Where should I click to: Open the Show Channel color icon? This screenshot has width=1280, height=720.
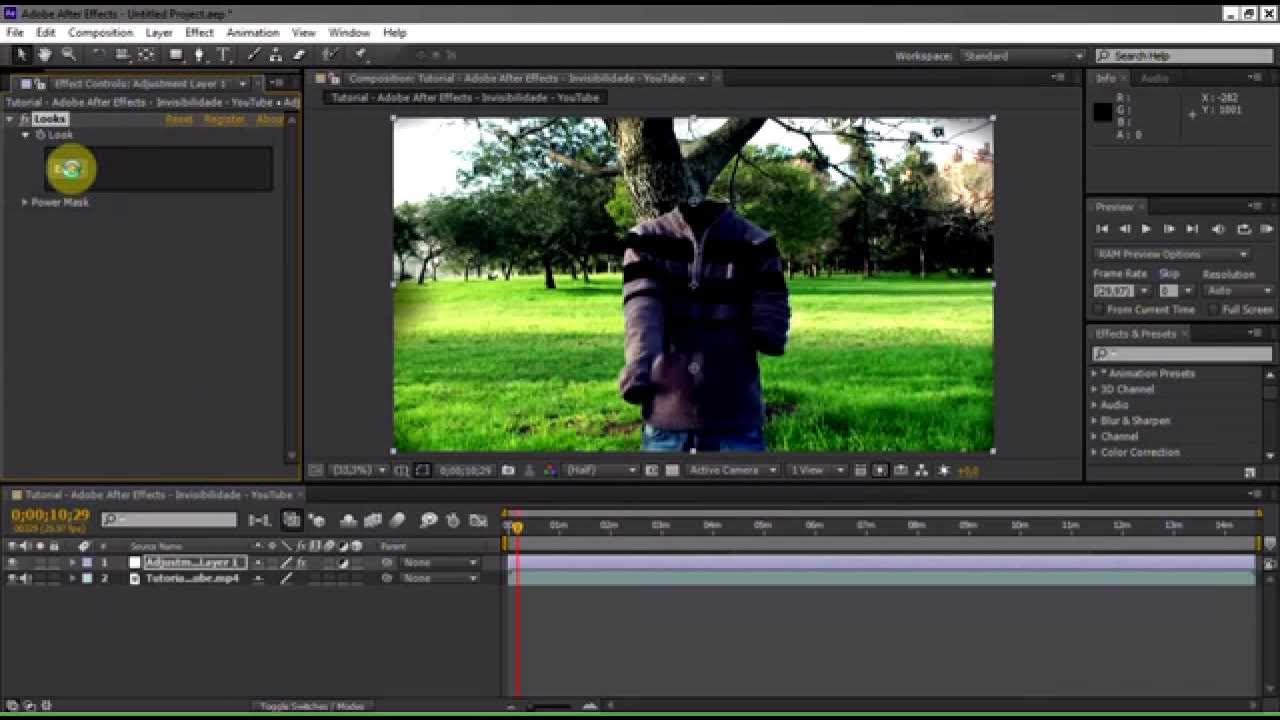click(x=551, y=470)
